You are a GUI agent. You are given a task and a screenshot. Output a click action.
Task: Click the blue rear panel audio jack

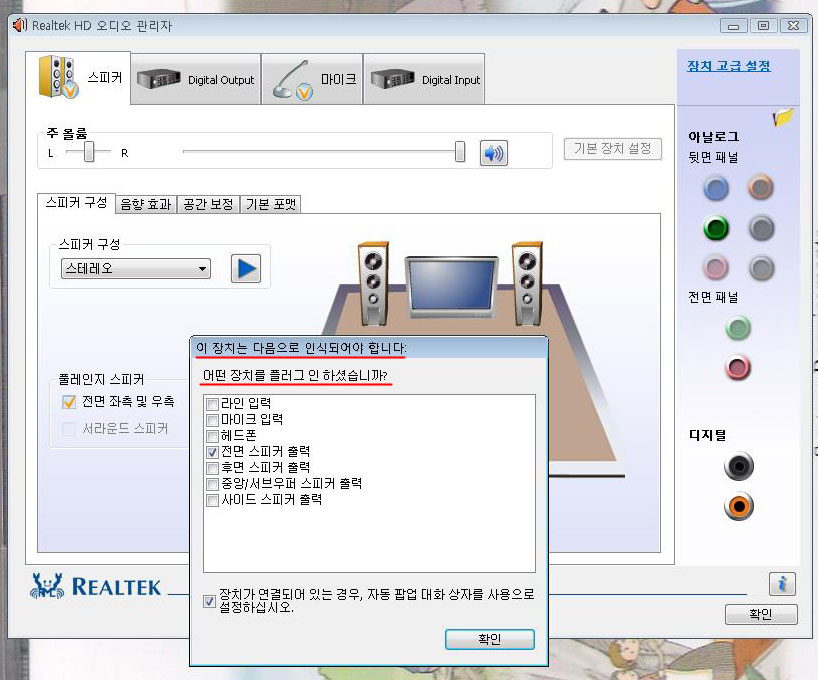[x=716, y=188]
